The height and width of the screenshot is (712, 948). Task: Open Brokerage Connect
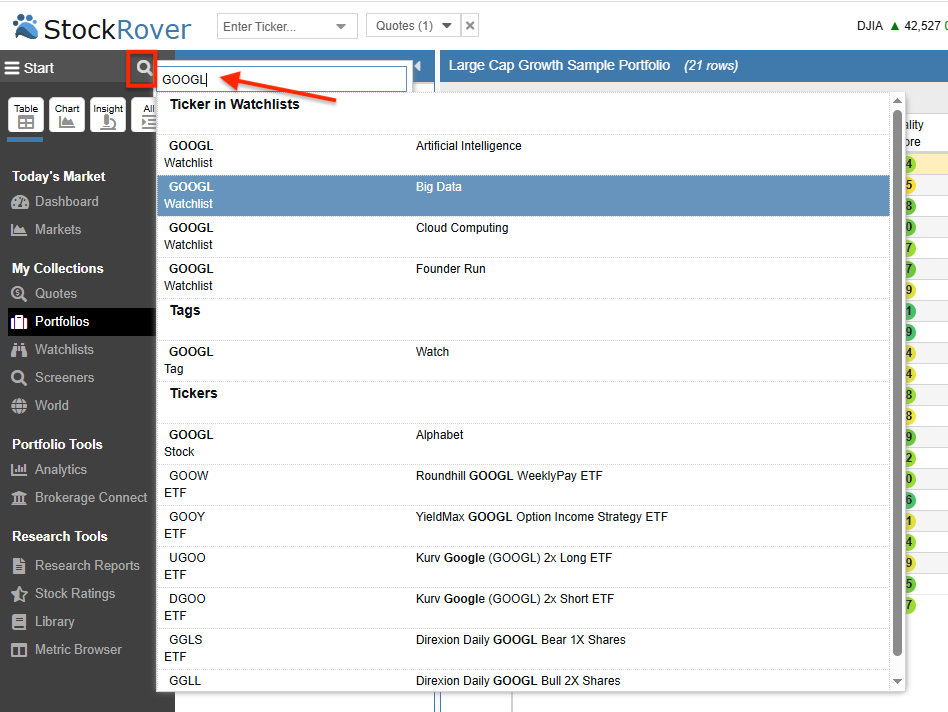pyautogui.click(x=79, y=497)
